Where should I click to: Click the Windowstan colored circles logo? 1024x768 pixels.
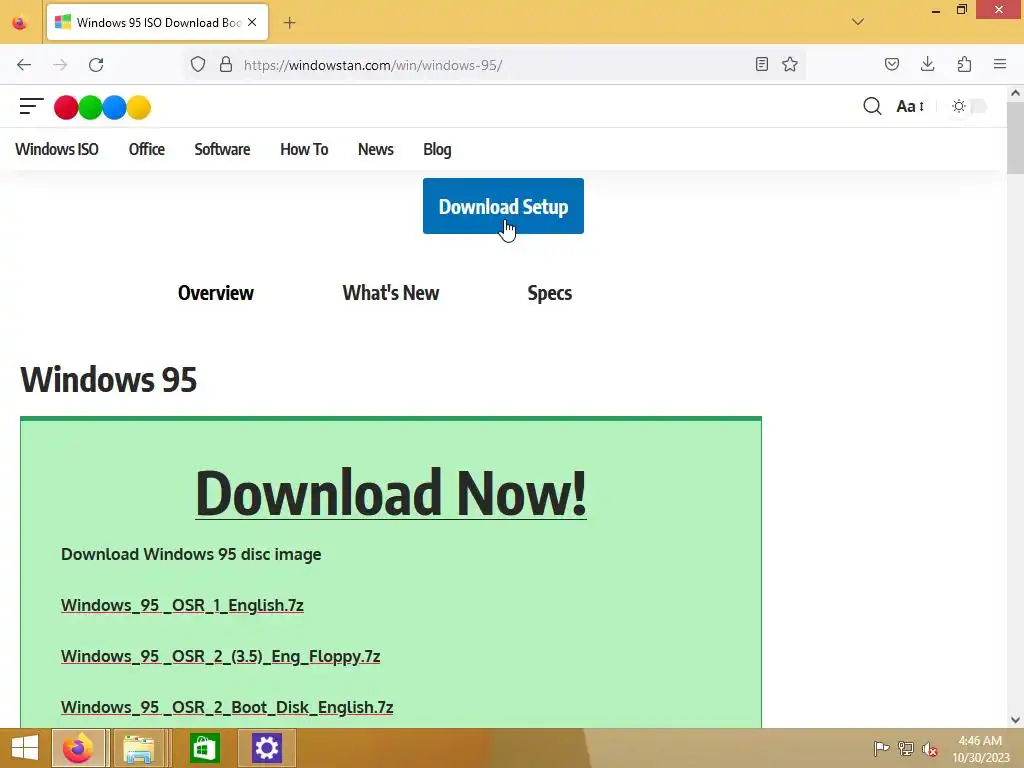coord(103,108)
